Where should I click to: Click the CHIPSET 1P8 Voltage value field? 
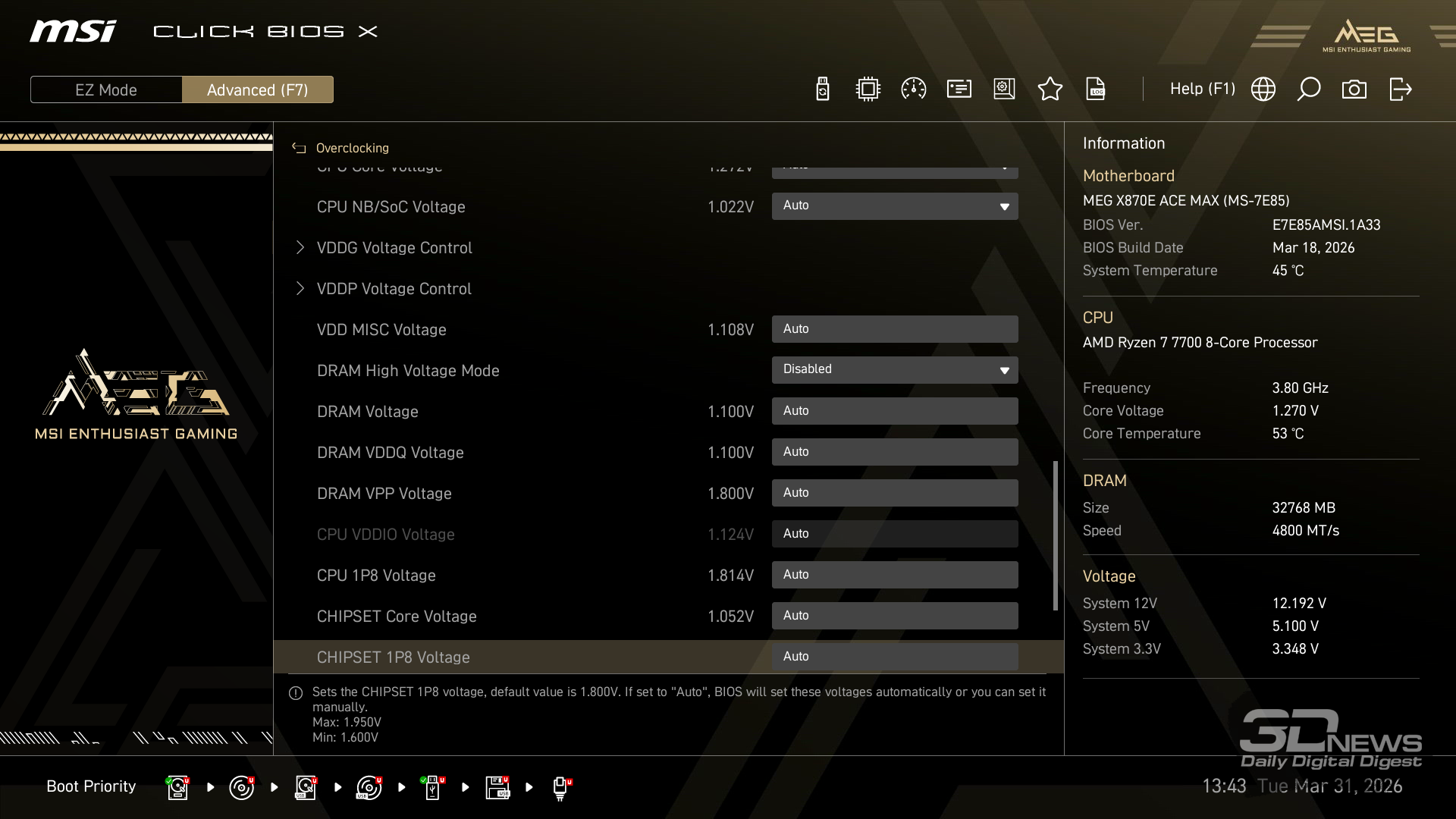tap(895, 657)
